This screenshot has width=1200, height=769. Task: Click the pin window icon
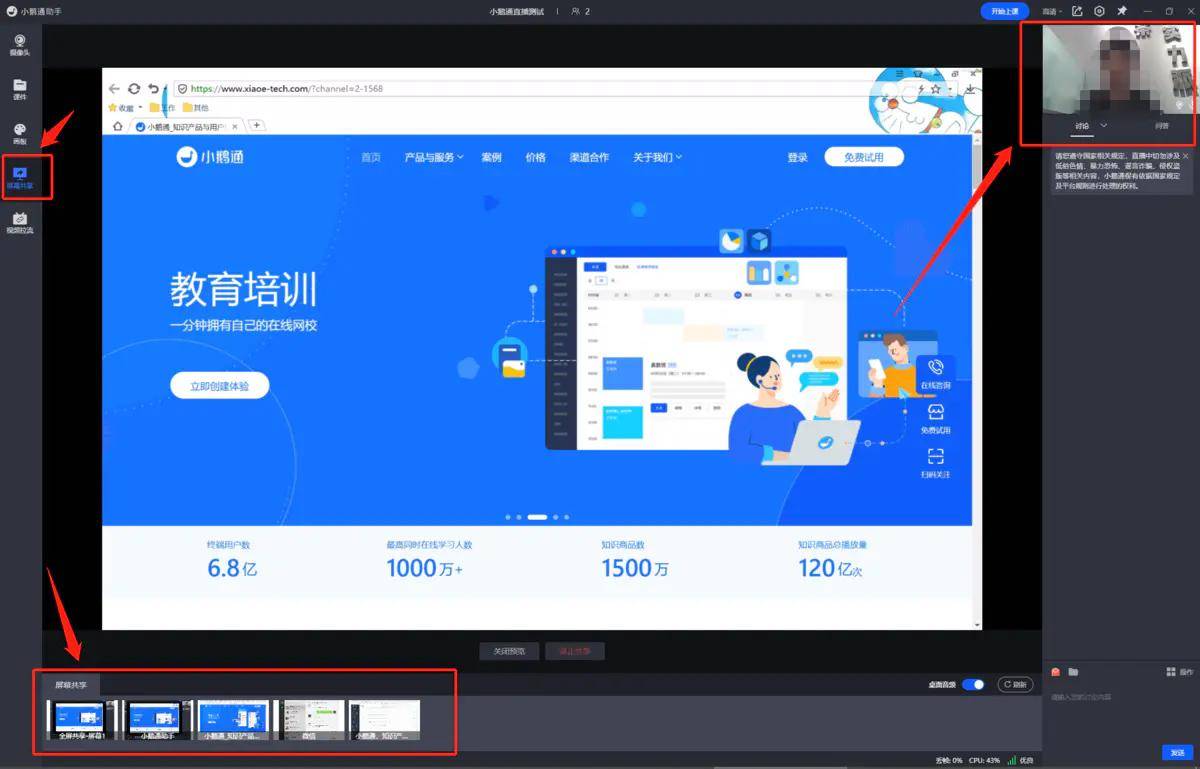[1122, 11]
